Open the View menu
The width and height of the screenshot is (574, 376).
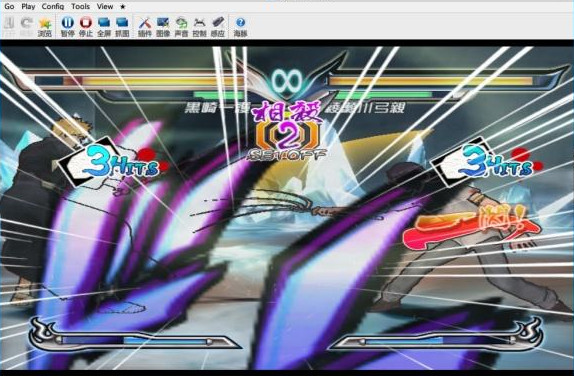click(x=105, y=6)
